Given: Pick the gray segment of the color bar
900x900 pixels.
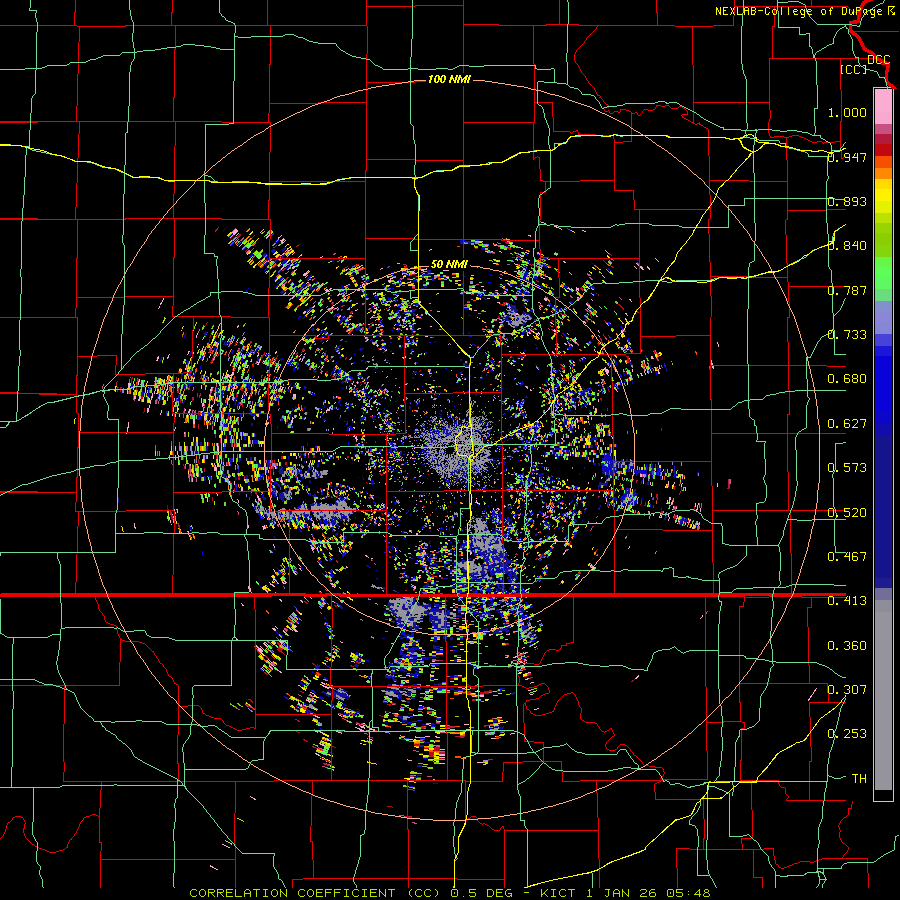Looking at the screenshot, I should 883,695.
